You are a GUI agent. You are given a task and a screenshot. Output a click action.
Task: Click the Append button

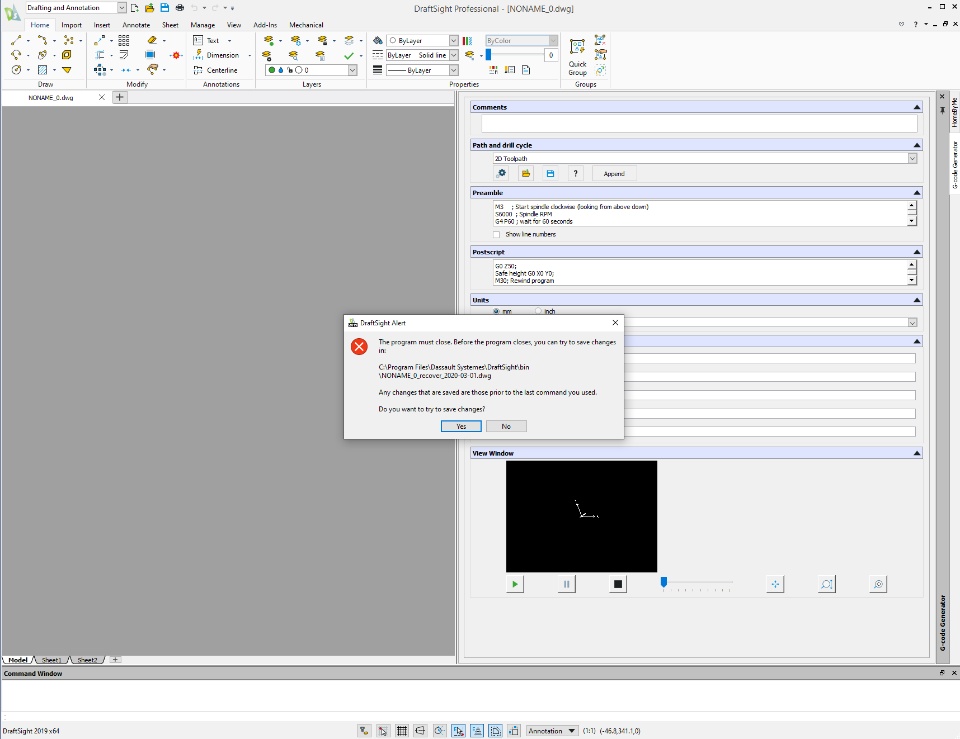tap(614, 174)
